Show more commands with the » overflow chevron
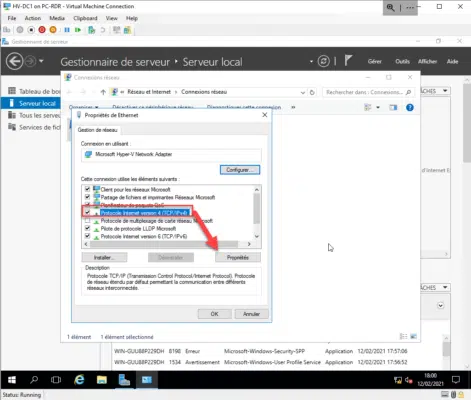 [x=293, y=107]
